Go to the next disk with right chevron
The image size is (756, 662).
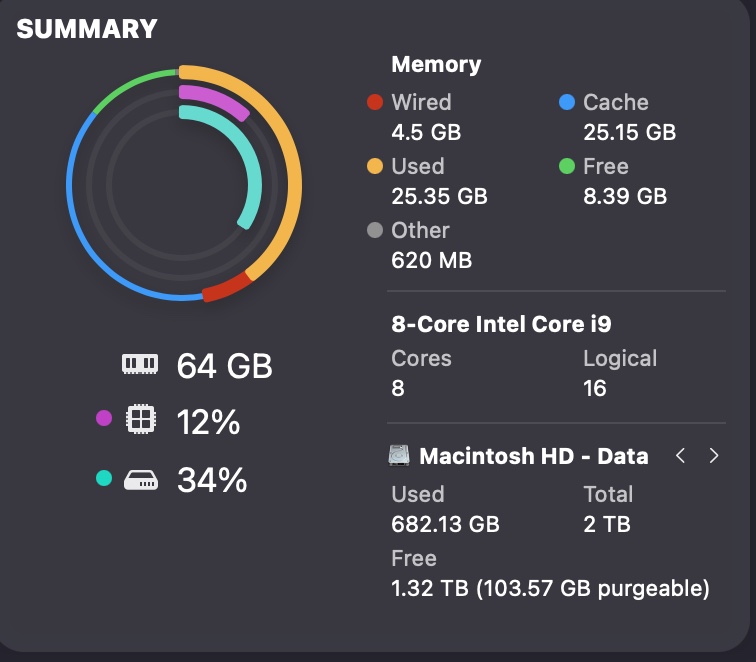click(714, 456)
